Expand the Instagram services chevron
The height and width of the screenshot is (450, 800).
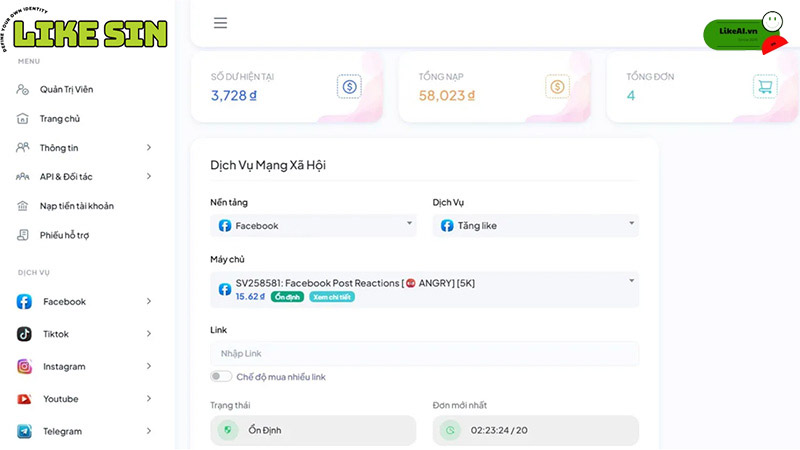pyautogui.click(x=149, y=366)
